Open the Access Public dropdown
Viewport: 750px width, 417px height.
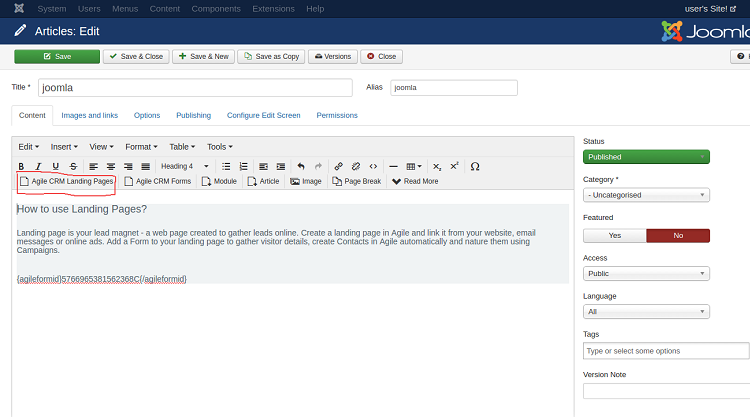tap(646, 274)
